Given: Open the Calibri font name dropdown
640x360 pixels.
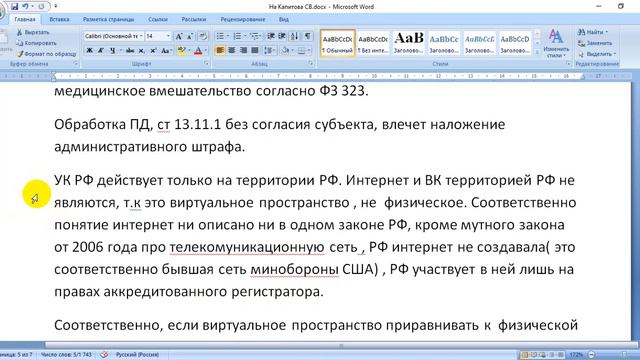Looking at the screenshot, I should coord(142,36).
